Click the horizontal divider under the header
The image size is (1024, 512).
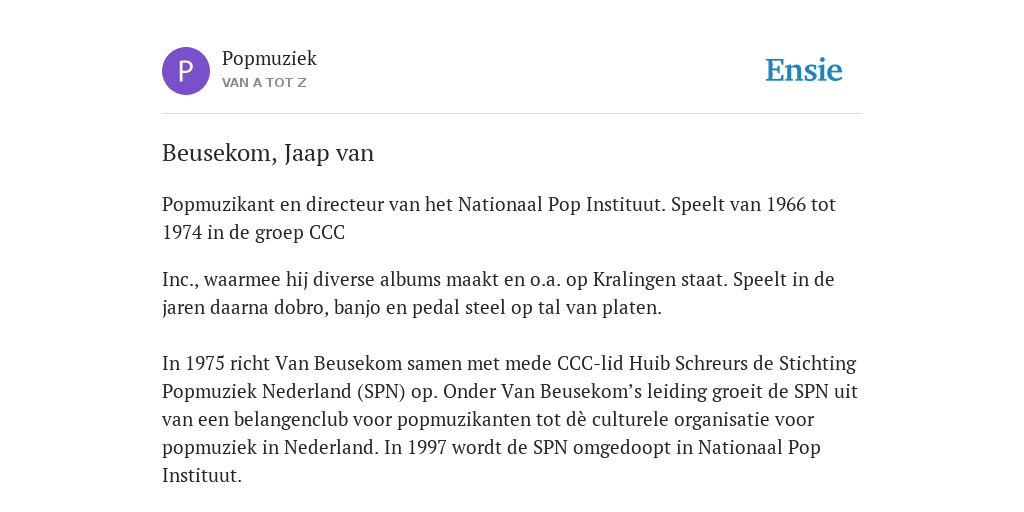(x=512, y=114)
